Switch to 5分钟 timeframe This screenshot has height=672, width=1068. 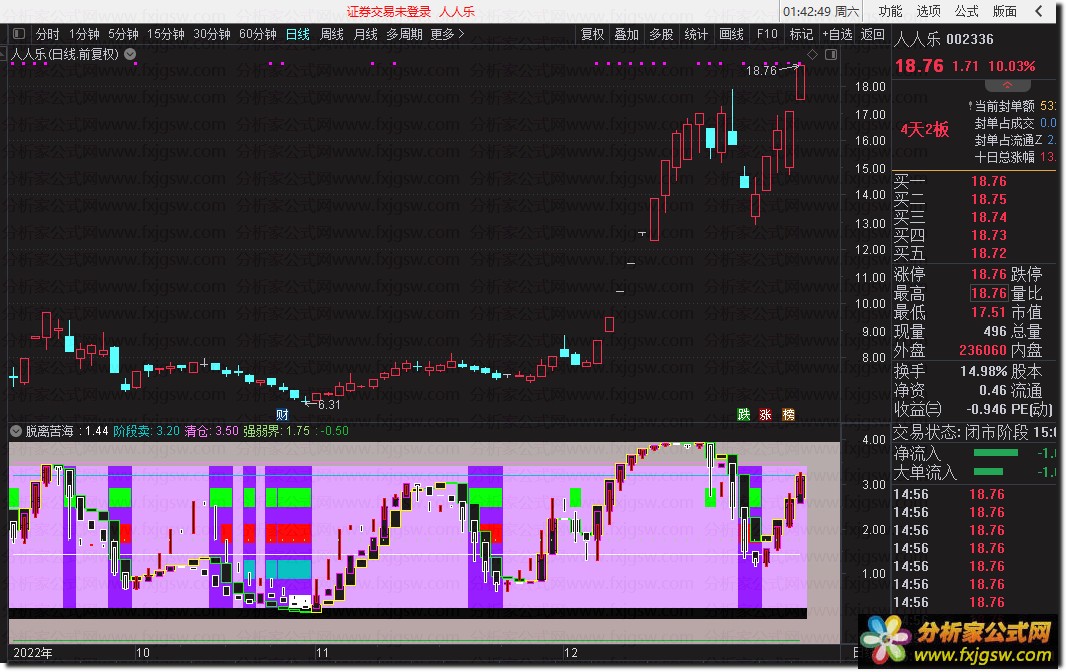pos(123,33)
